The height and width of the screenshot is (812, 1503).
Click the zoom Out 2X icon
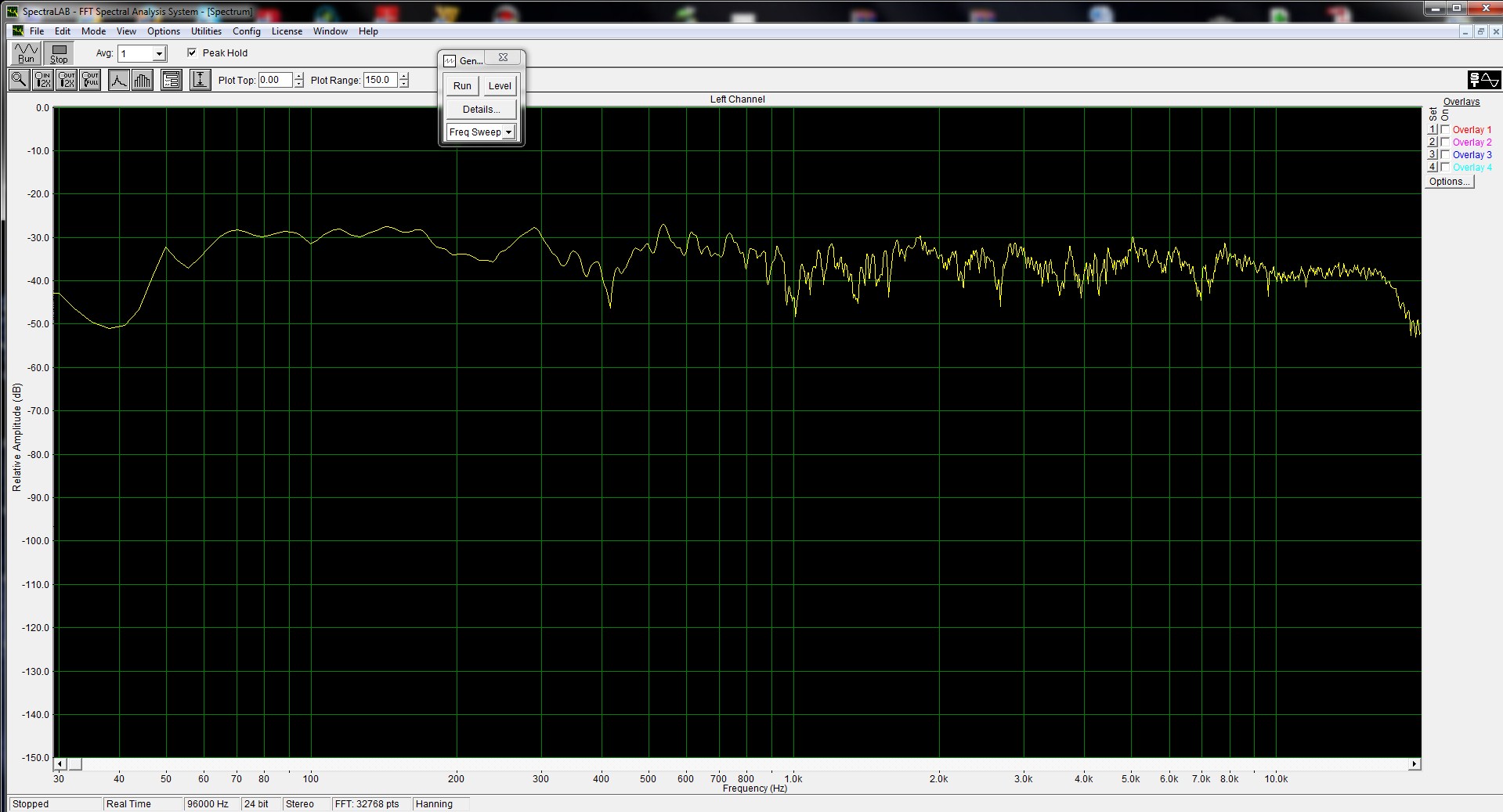click(67, 80)
